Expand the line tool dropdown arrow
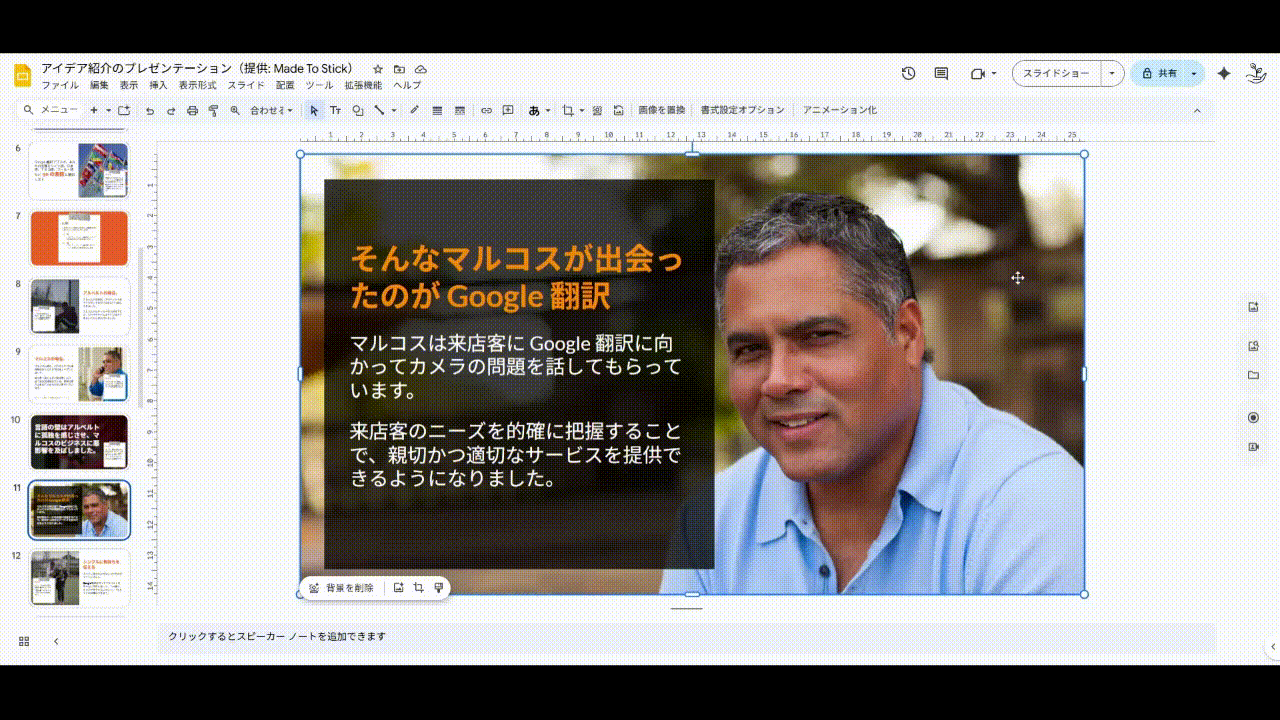Screen dimensions: 1280x720 (x=393, y=110)
